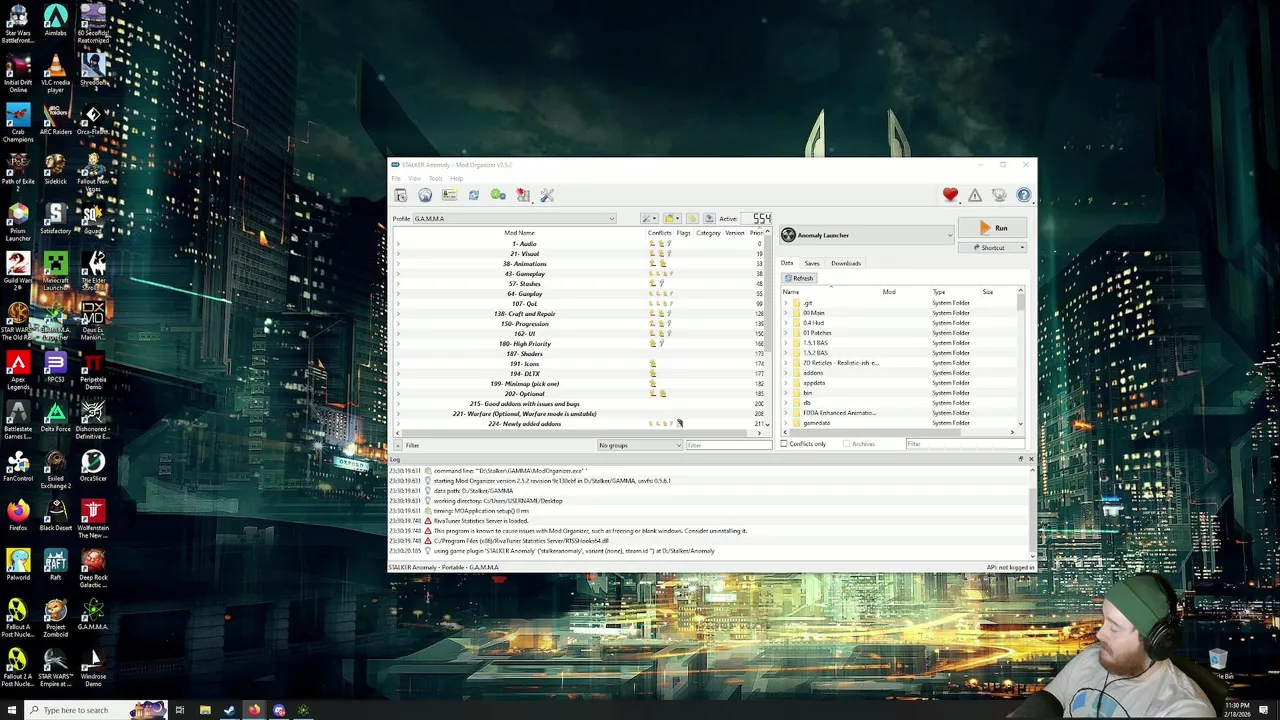The image size is (1280, 720).
Task: Expand the gamedata folder row
Action: point(786,423)
